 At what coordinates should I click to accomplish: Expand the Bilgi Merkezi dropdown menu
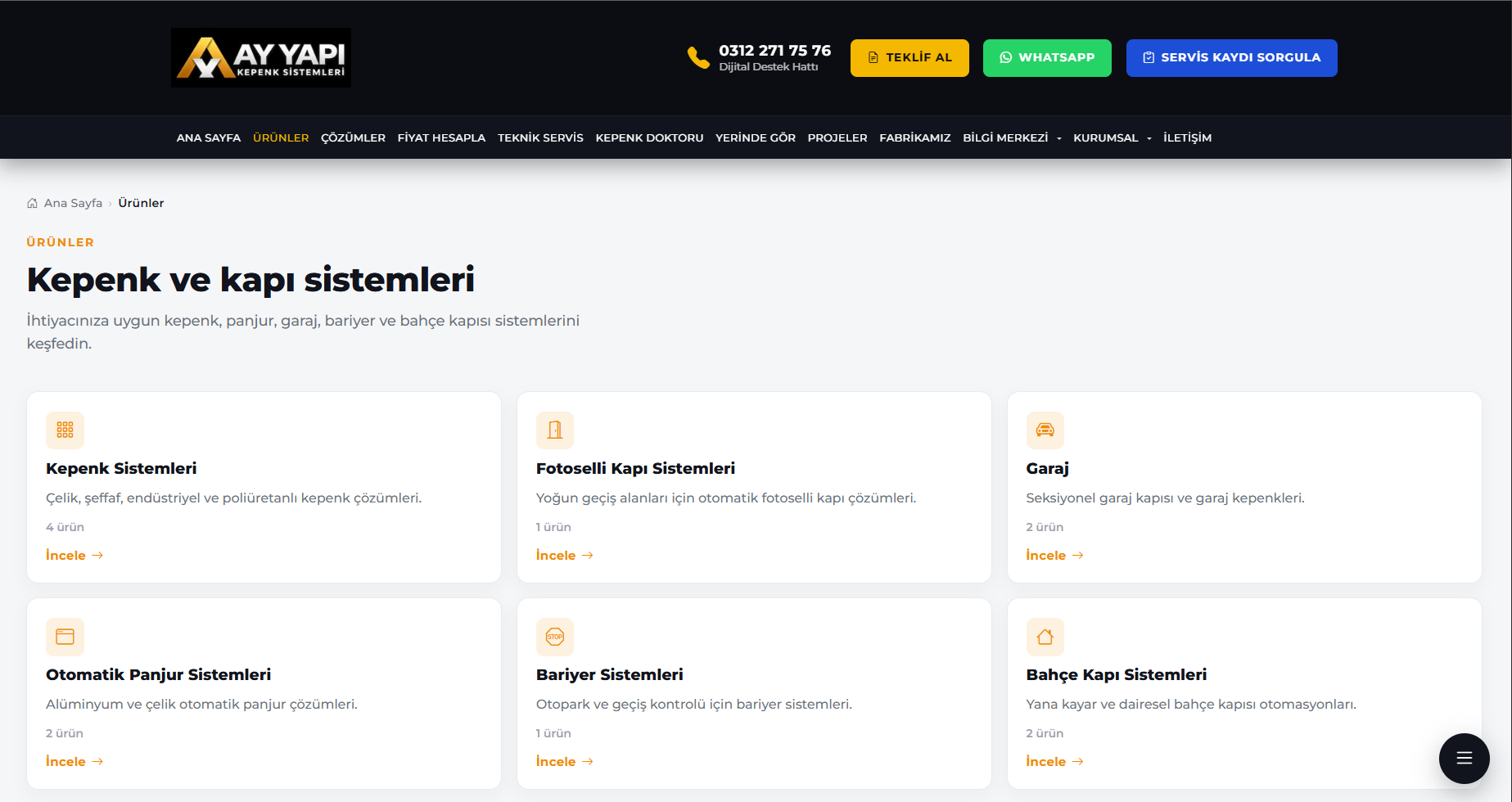click(x=1012, y=137)
